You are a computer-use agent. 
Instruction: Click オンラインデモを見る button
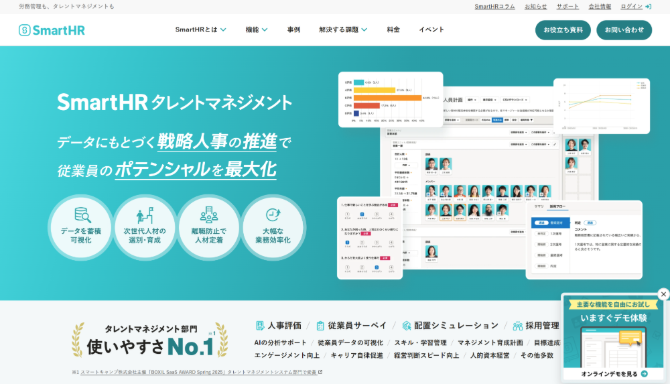614,374
